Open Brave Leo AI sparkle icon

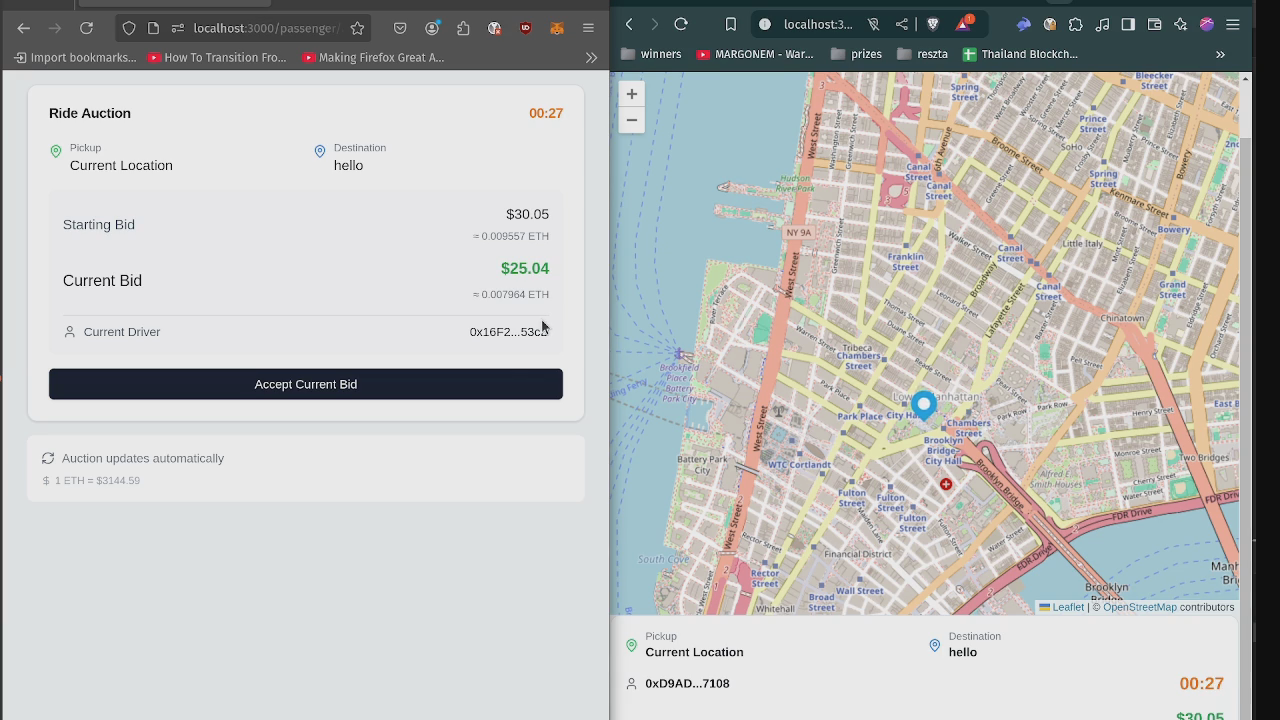(x=1180, y=24)
